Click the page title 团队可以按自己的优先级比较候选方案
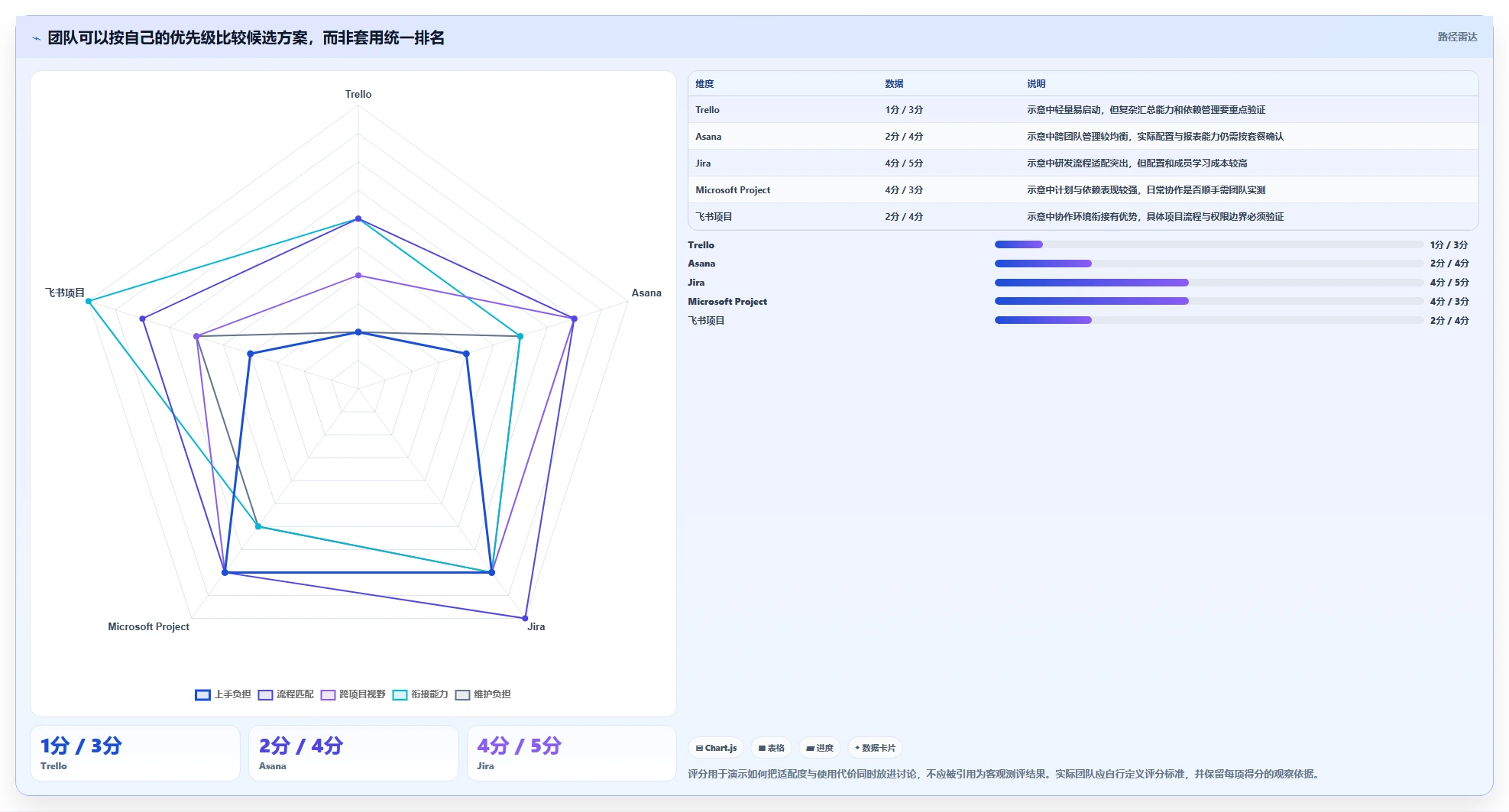This screenshot has height=812, width=1509. click(246, 37)
